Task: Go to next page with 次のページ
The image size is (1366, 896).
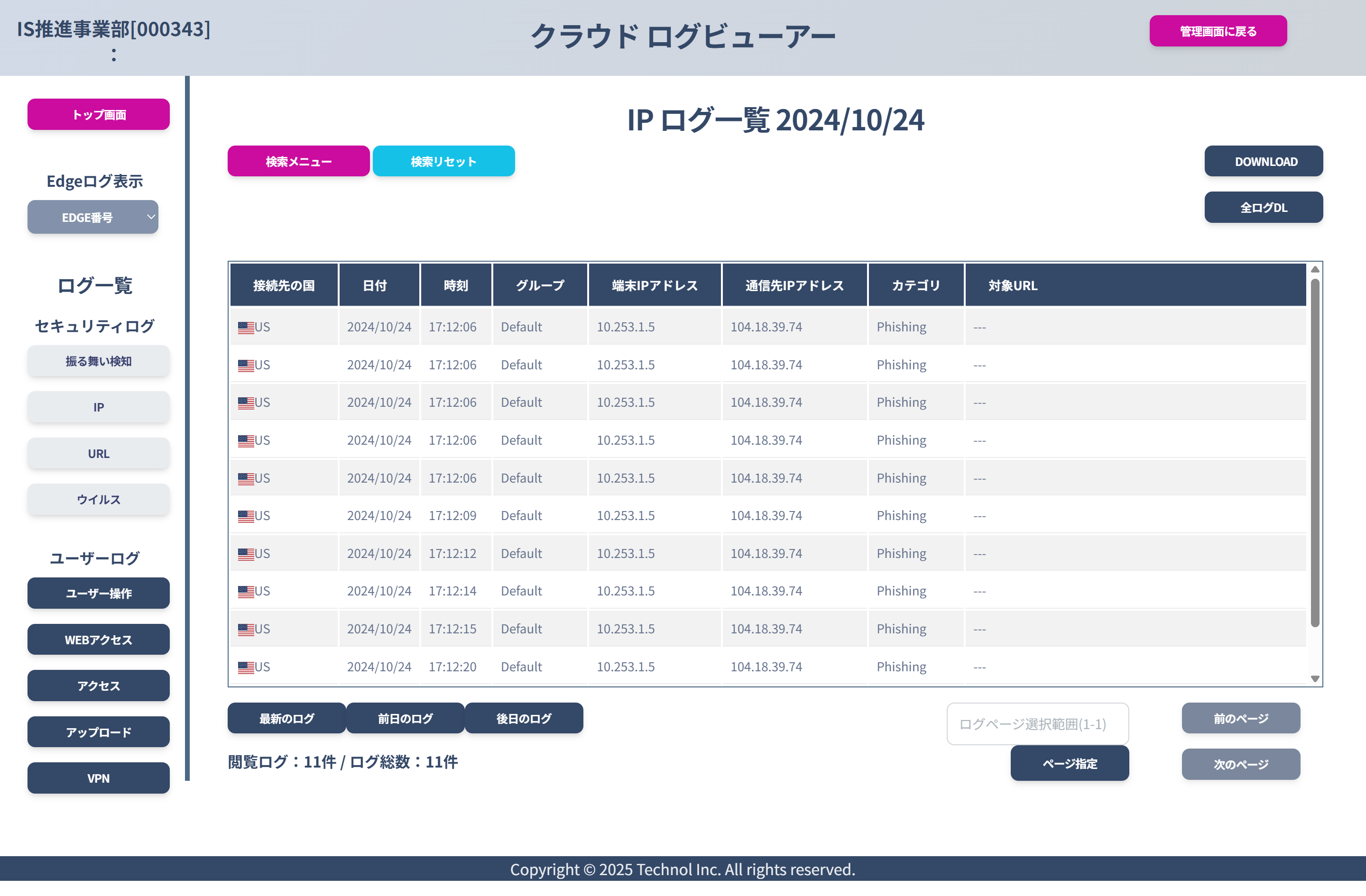Action: [x=1241, y=763]
